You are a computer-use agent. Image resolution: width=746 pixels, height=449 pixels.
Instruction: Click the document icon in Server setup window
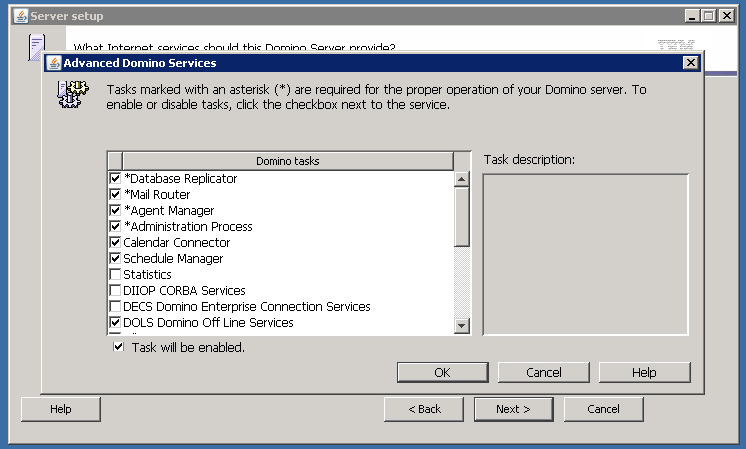pyautogui.click(x=37, y=47)
